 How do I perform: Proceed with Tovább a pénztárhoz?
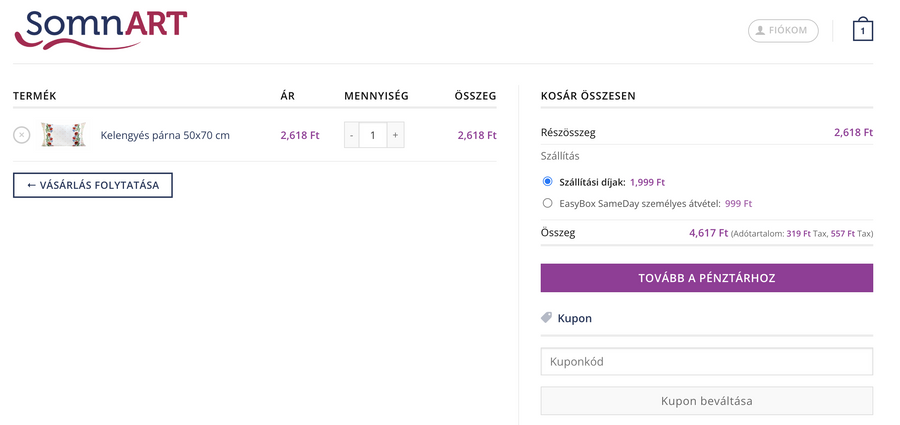(x=706, y=278)
